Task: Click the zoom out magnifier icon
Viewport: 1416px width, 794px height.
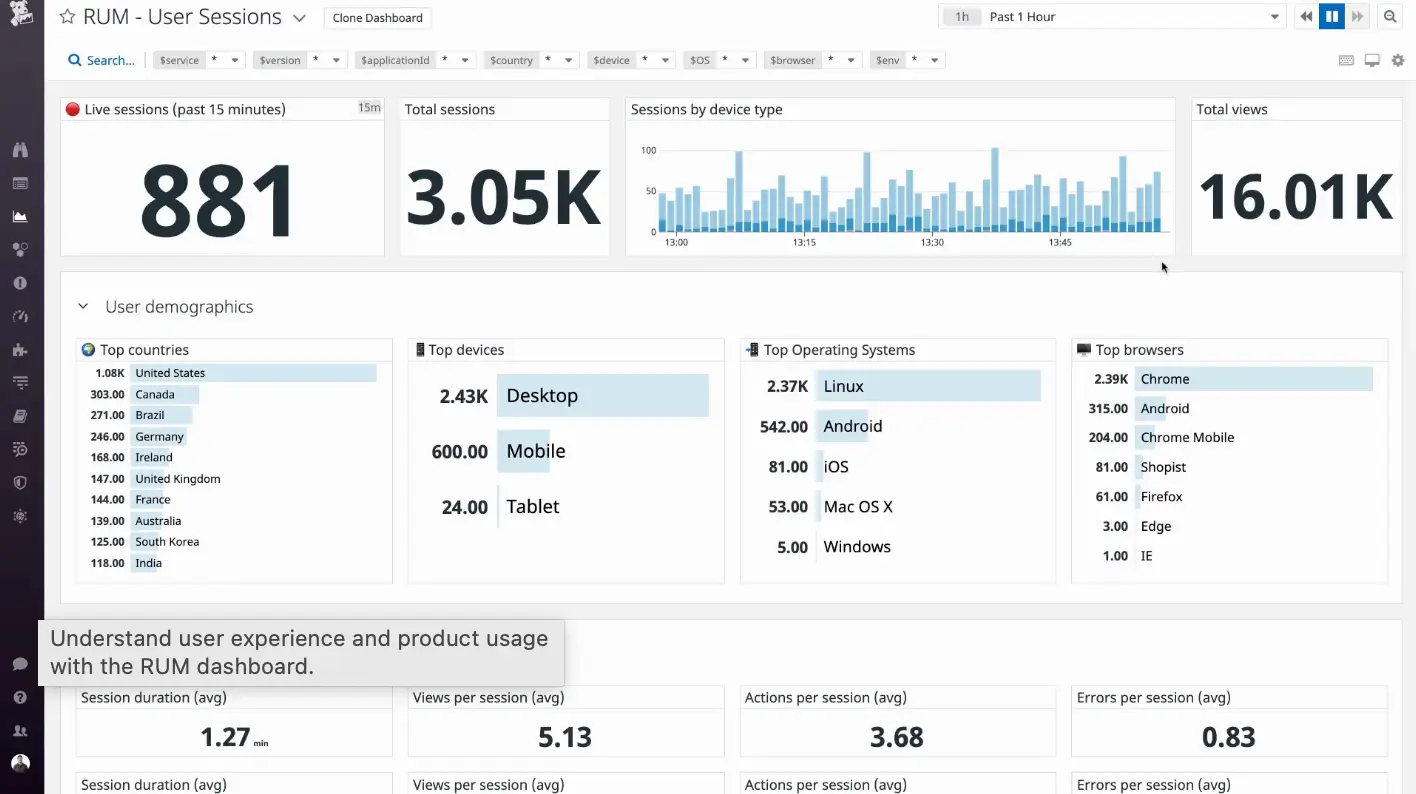Action: coord(1390,17)
